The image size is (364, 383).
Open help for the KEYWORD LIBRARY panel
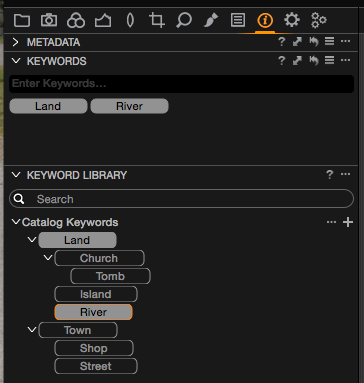pos(330,174)
